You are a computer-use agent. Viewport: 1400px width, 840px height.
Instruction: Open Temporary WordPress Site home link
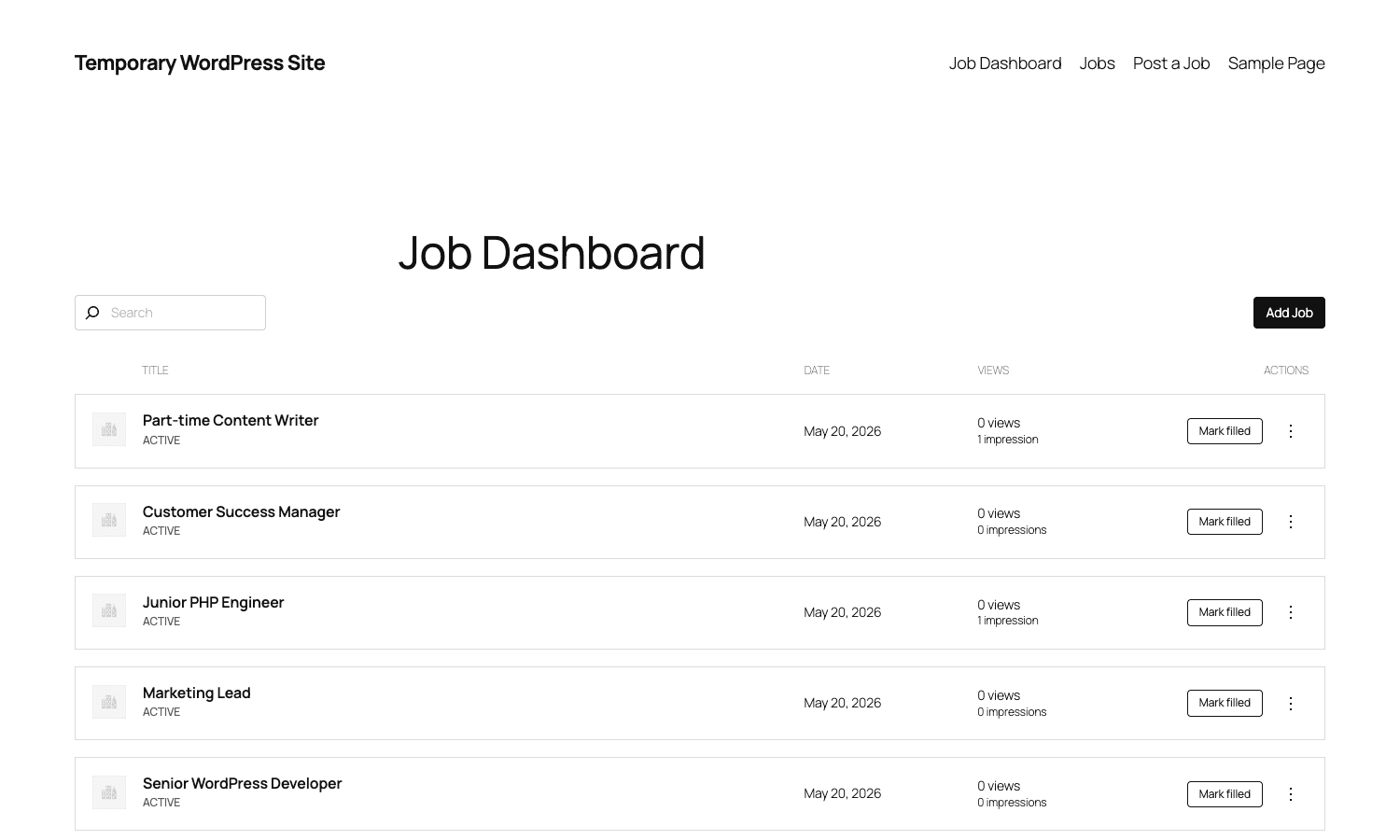(200, 63)
